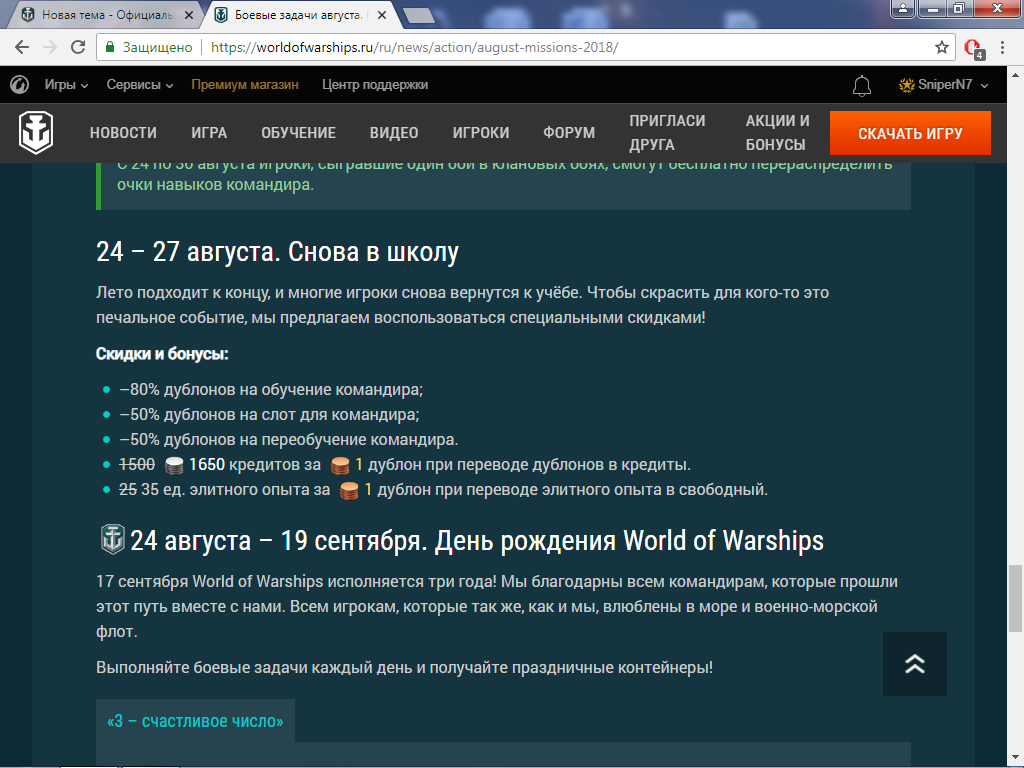This screenshot has height=768, width=1024.
Task: Open the ИГРОКИ menu item
Action: tap(481, 133)
